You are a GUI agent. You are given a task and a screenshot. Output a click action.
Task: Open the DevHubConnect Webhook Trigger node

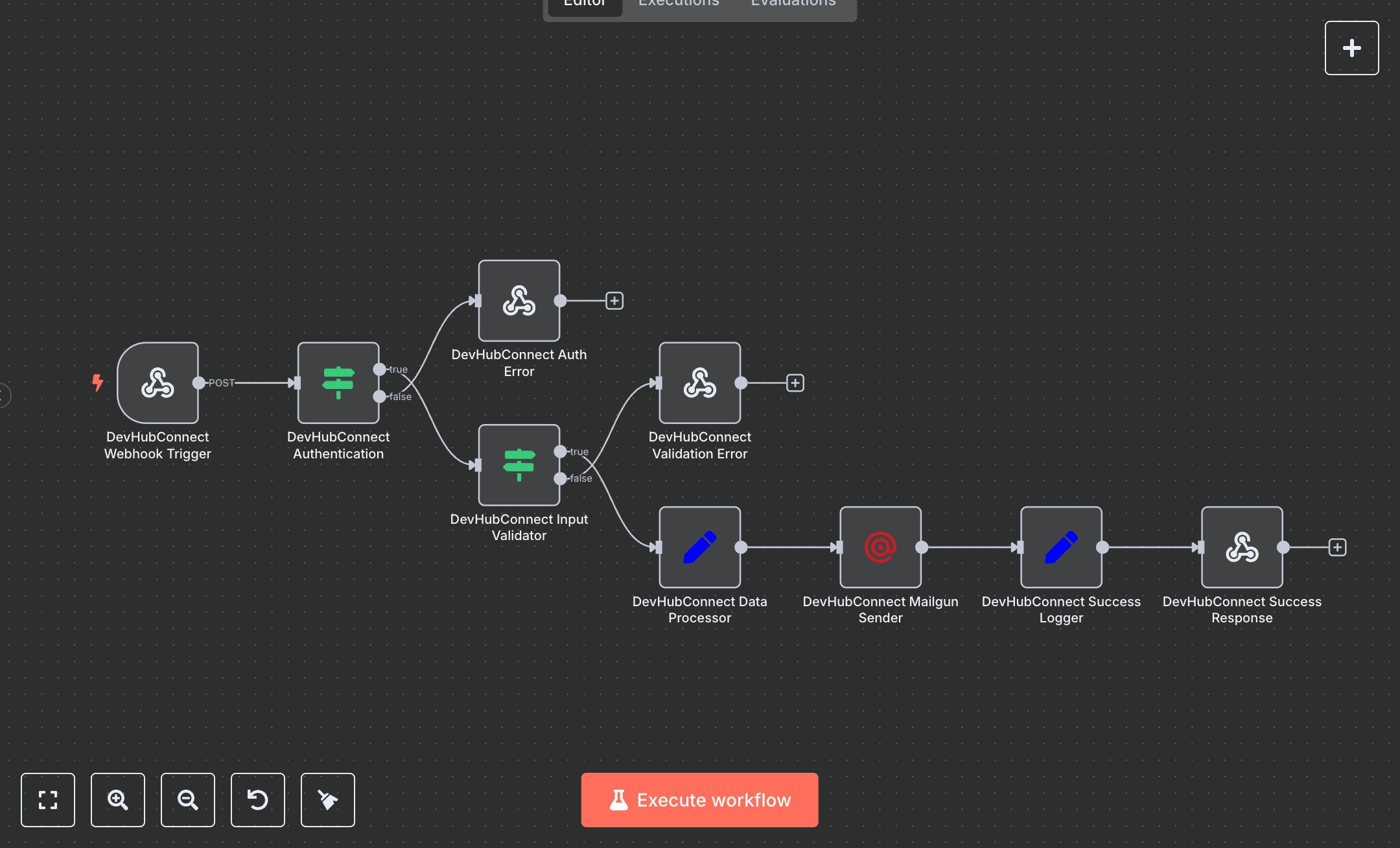[157, 383]
